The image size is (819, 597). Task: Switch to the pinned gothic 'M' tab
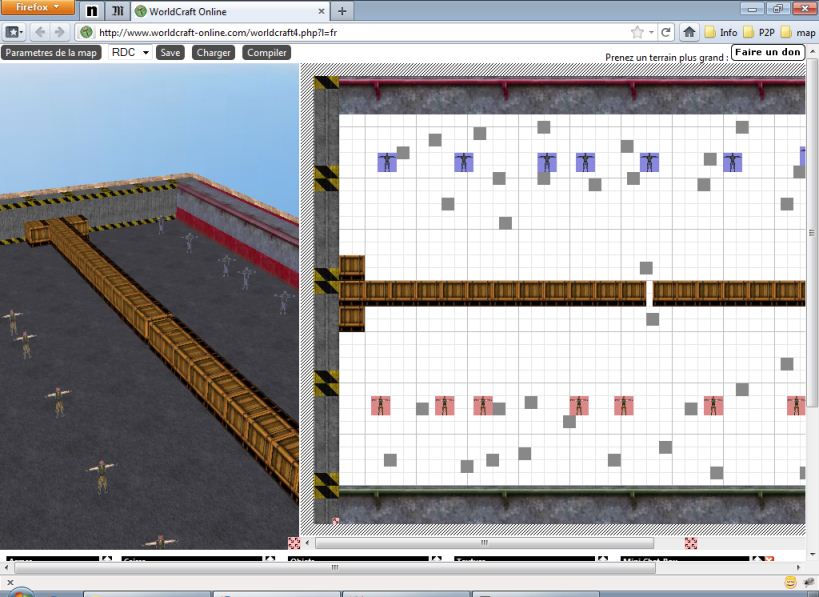pos(118,11)
